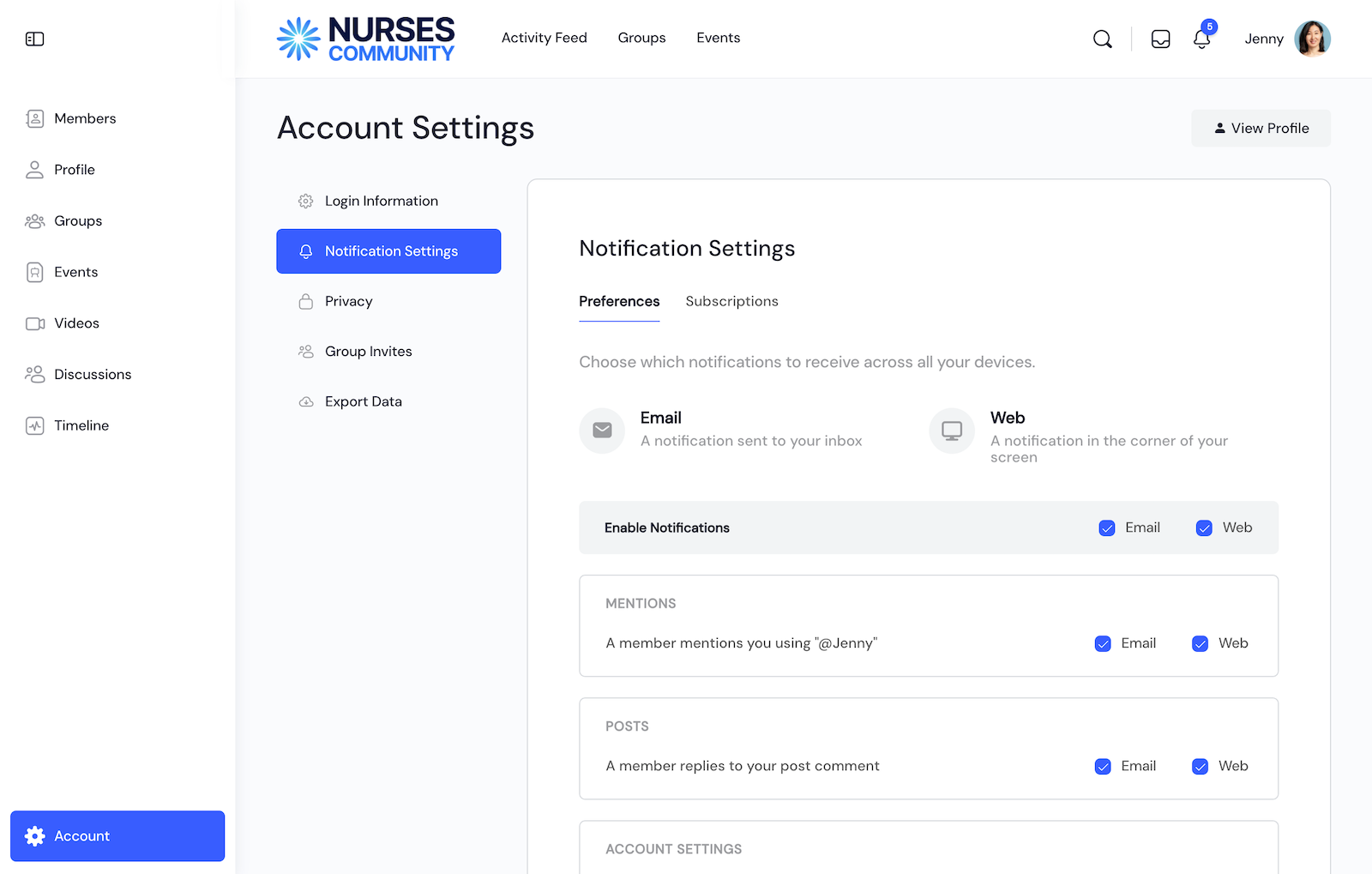1372x874 pixels.
Task: Select Export Data in settings menu
Action: (363, 401)
